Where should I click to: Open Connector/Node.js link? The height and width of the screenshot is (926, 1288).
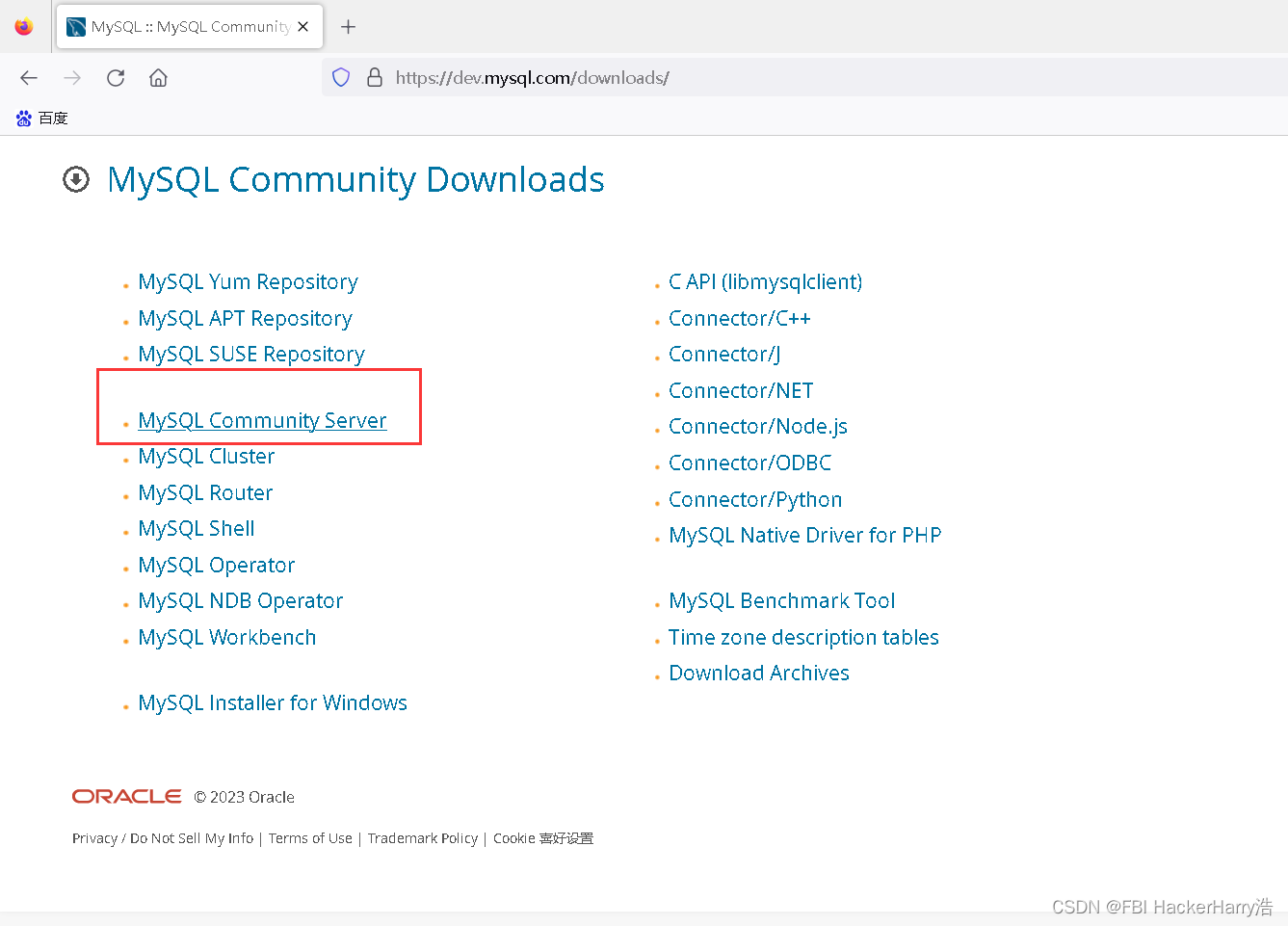coord(758,427)
